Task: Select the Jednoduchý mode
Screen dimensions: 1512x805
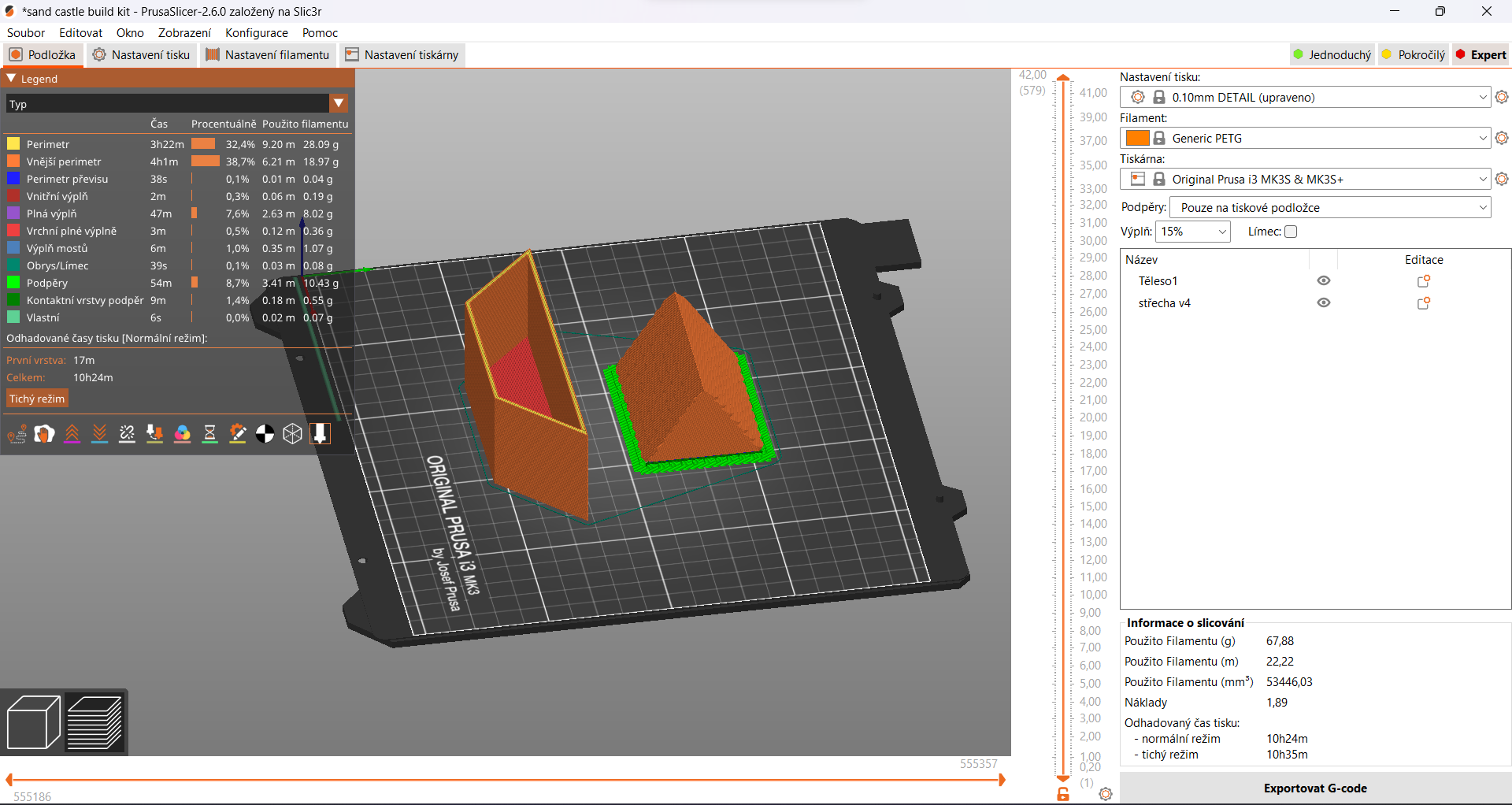Action: tap(1332, 55)
